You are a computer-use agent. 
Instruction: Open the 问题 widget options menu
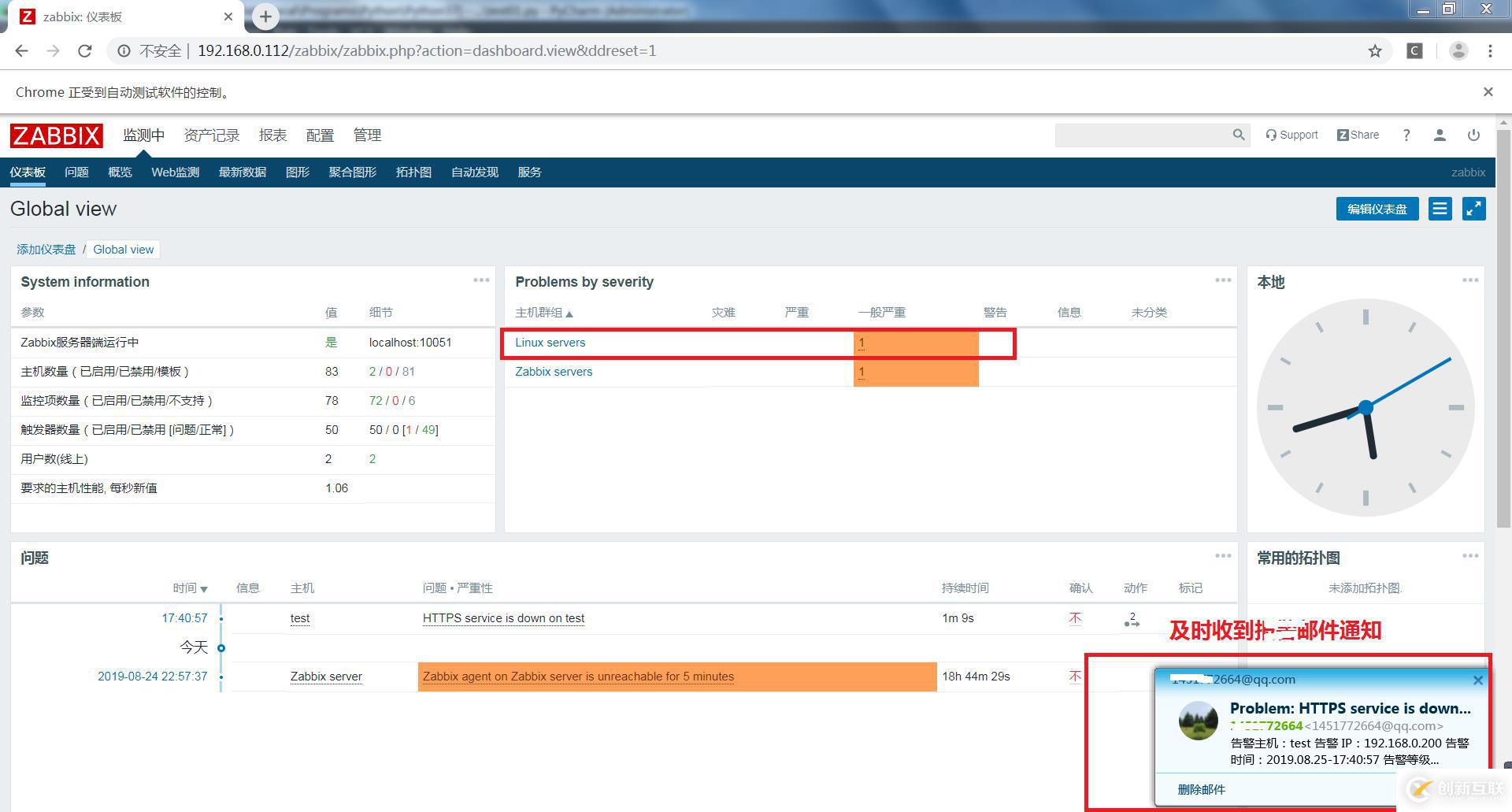coord(1223,556)
